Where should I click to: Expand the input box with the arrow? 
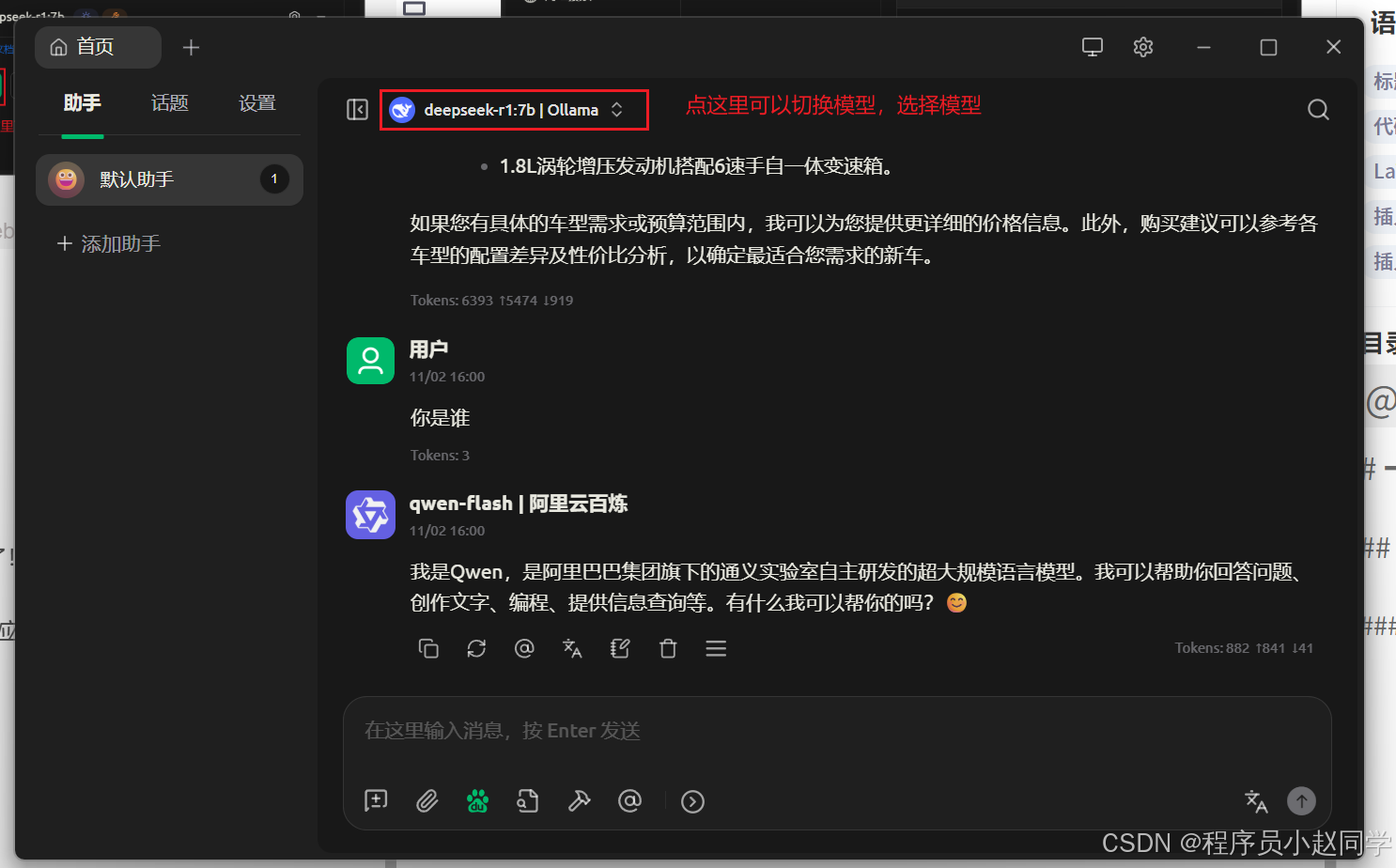[x=692, y=801]
